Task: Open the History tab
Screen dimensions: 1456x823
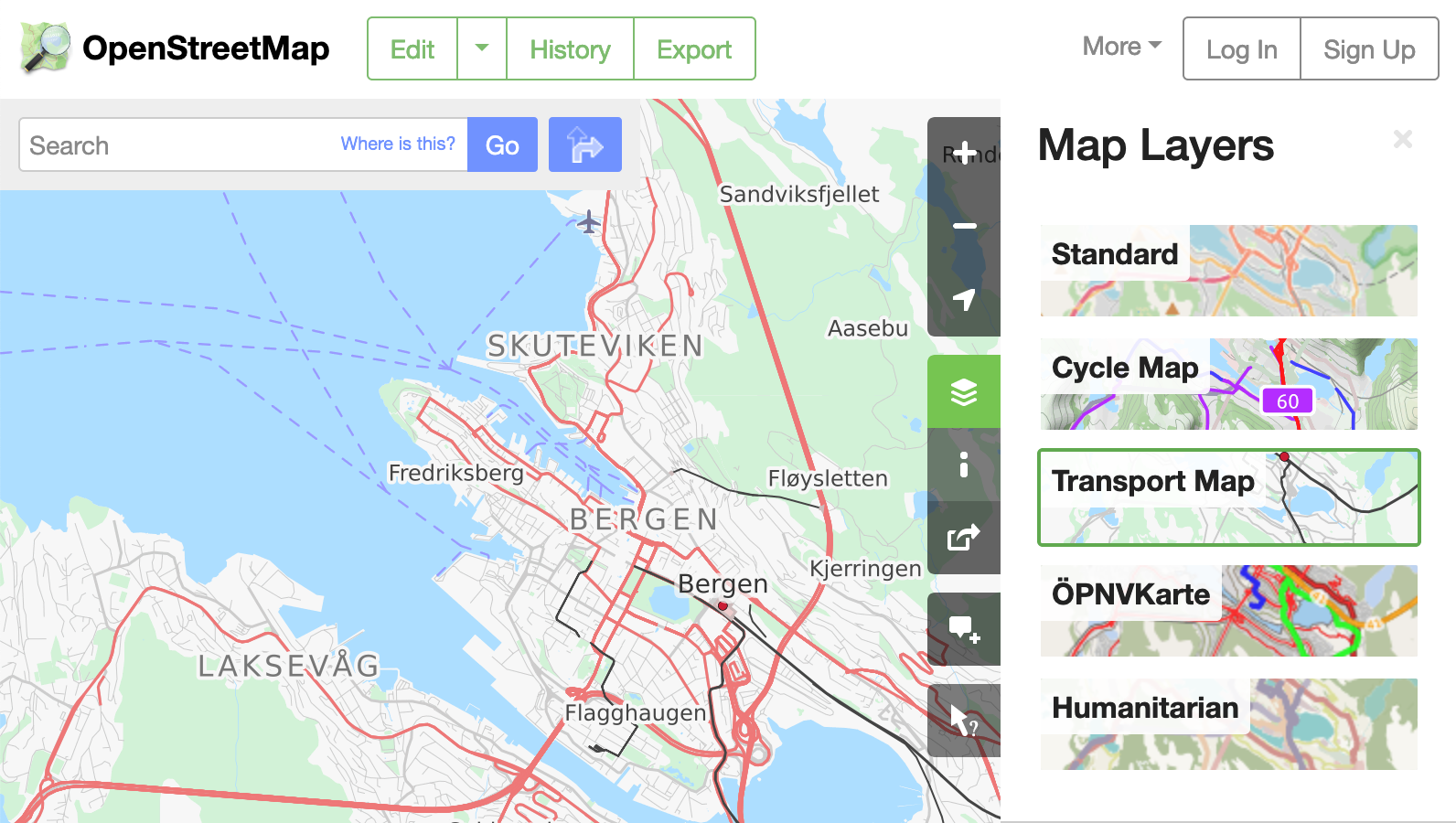Action: tap(570, 48)
